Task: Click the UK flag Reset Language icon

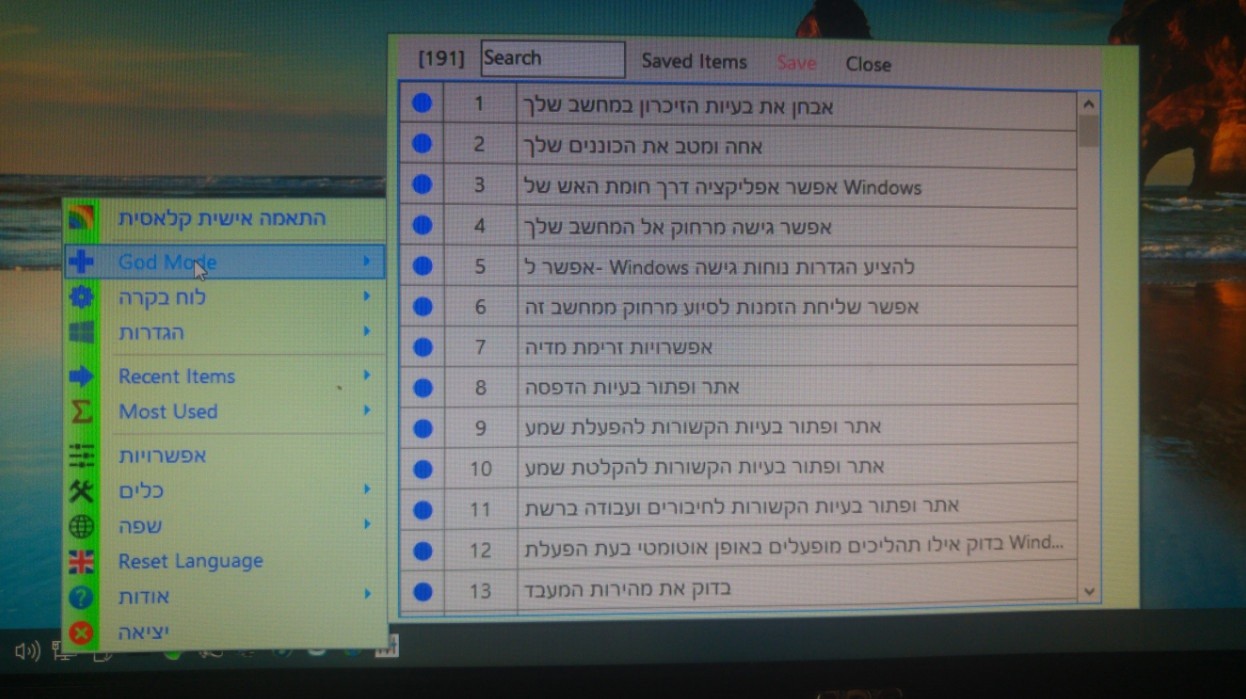Action: 81,562
